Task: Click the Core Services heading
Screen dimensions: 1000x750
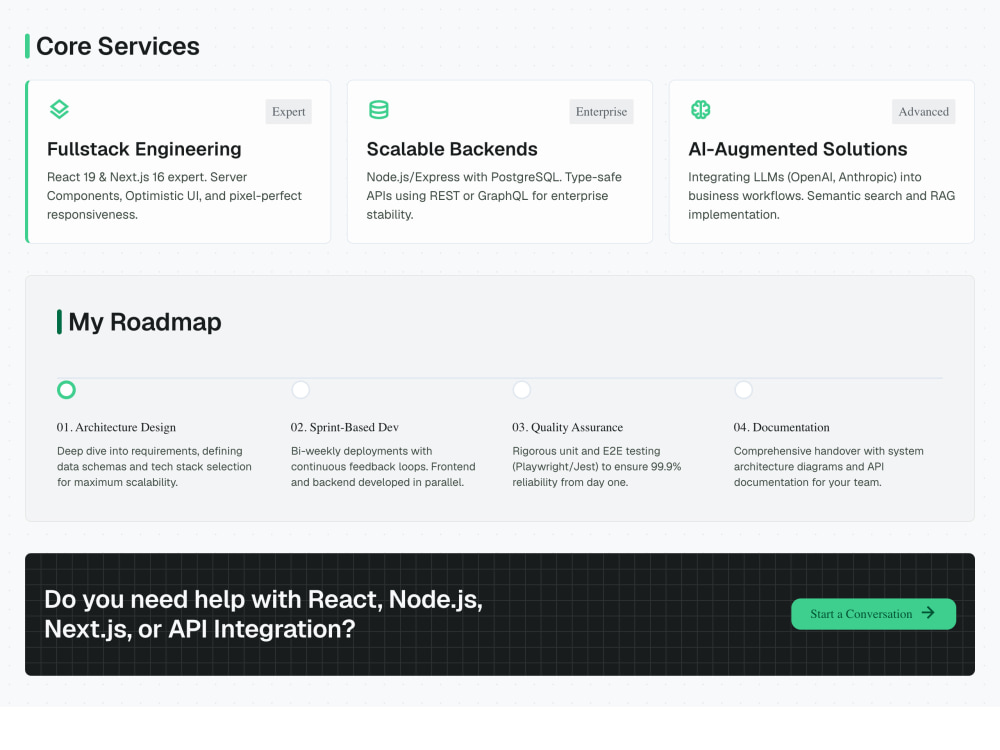Action: [x=117, y=46]
